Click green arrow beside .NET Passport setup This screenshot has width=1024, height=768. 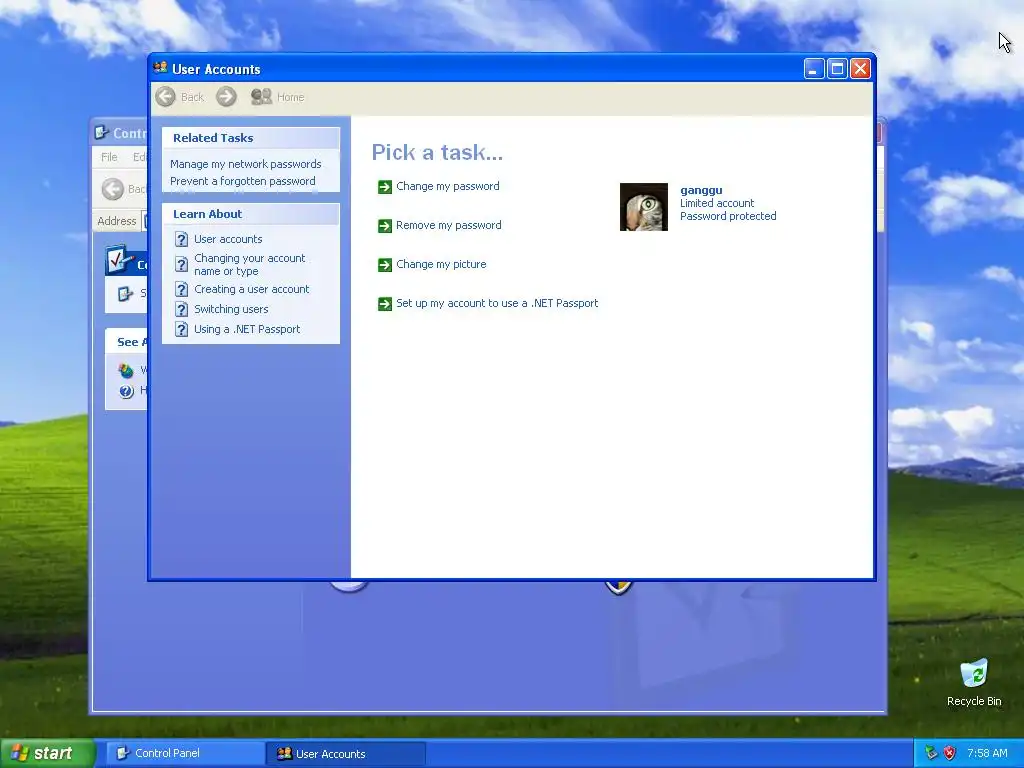point(385,304)
